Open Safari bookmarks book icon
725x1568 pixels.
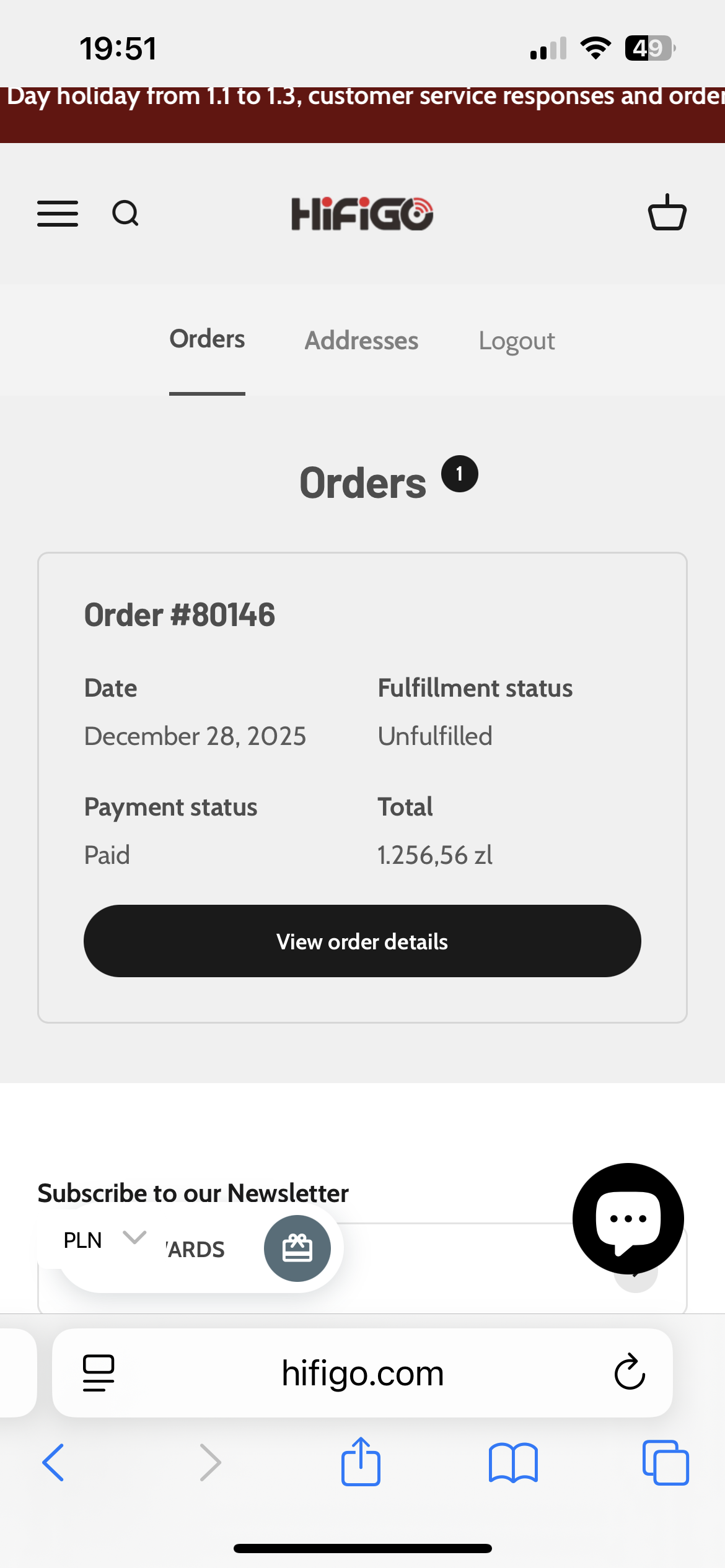pyautogui.click(x=513, y=1462)
